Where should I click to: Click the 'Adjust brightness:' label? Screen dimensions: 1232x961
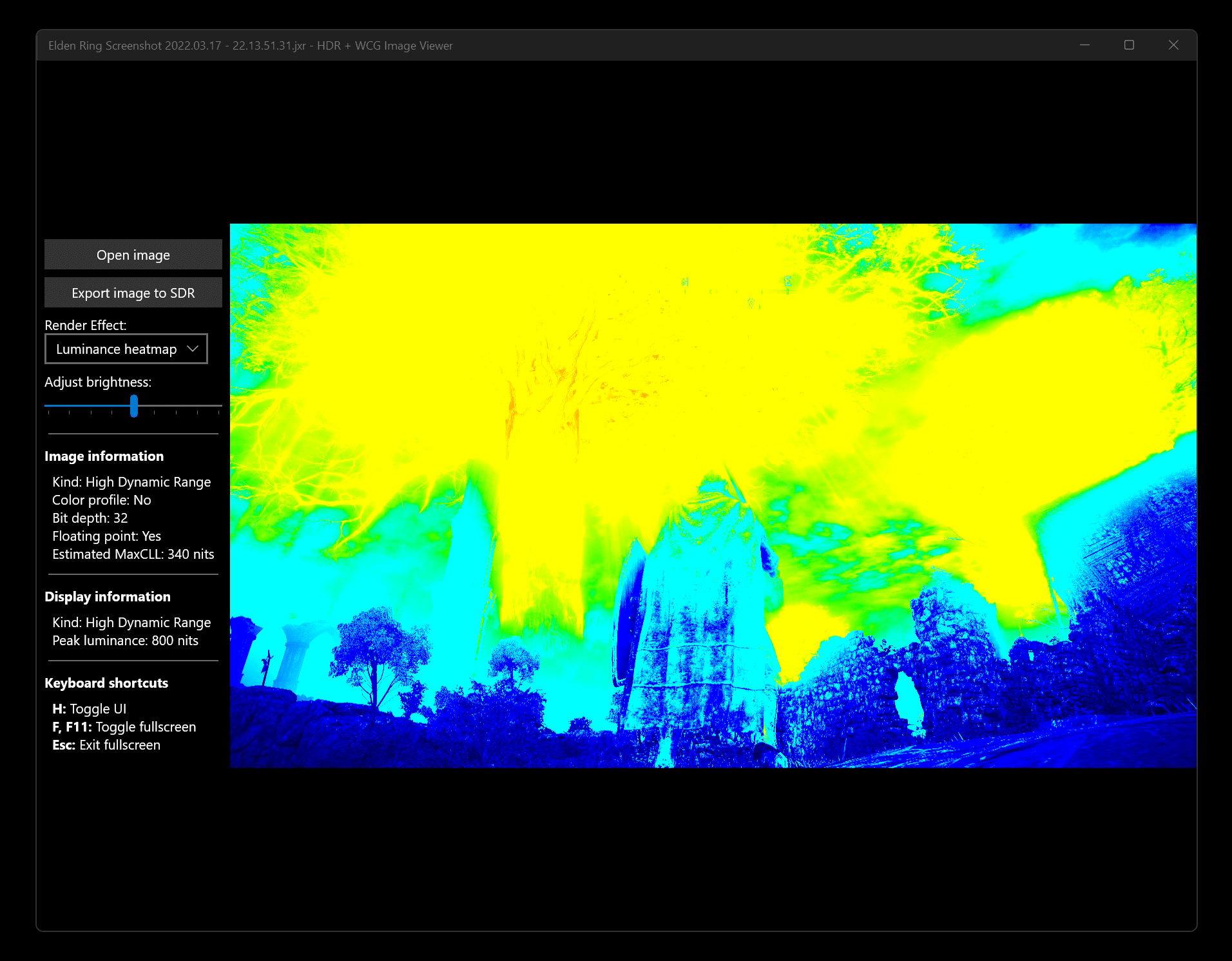pos(98,382)
